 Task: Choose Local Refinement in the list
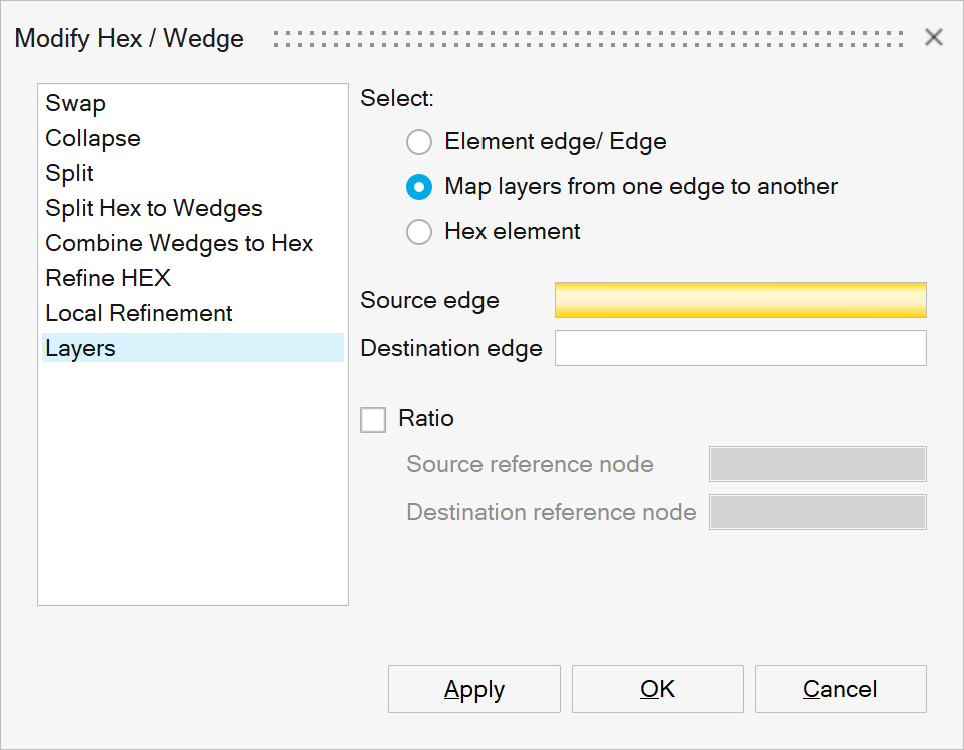point(139,314)
